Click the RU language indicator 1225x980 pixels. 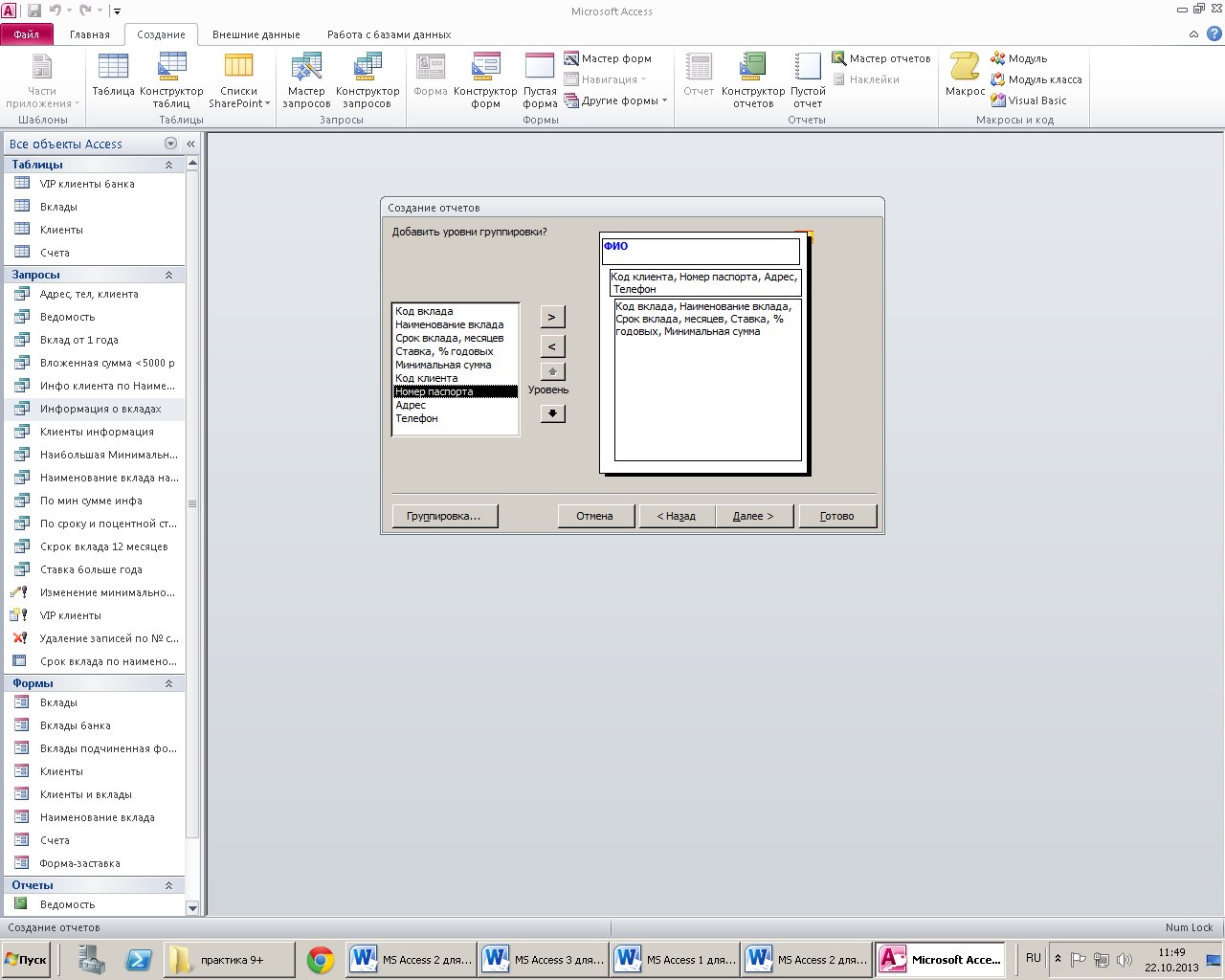click(1034, 958)
